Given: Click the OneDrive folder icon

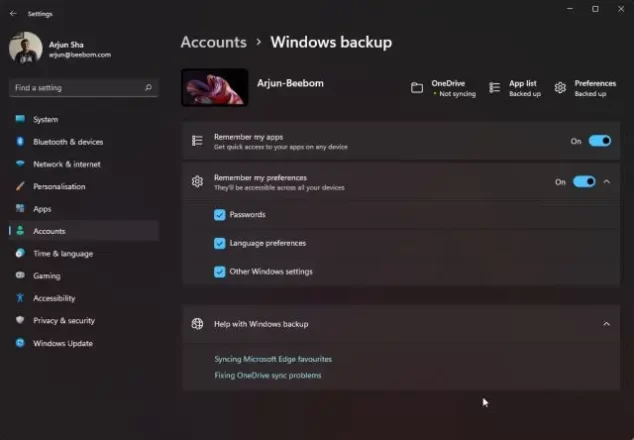Looking at the screenshot, I should pyautogui.click(x=417, y=88).
